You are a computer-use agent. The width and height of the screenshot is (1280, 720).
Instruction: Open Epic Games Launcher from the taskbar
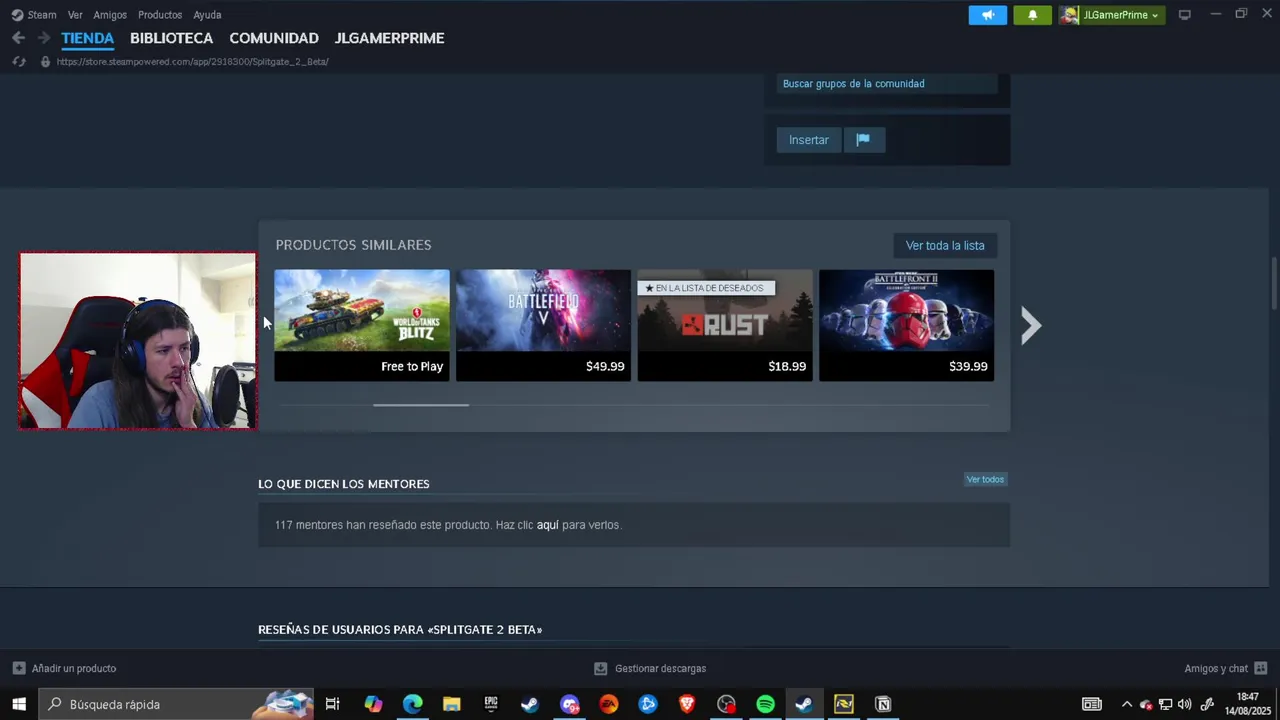tap(490, 704)
